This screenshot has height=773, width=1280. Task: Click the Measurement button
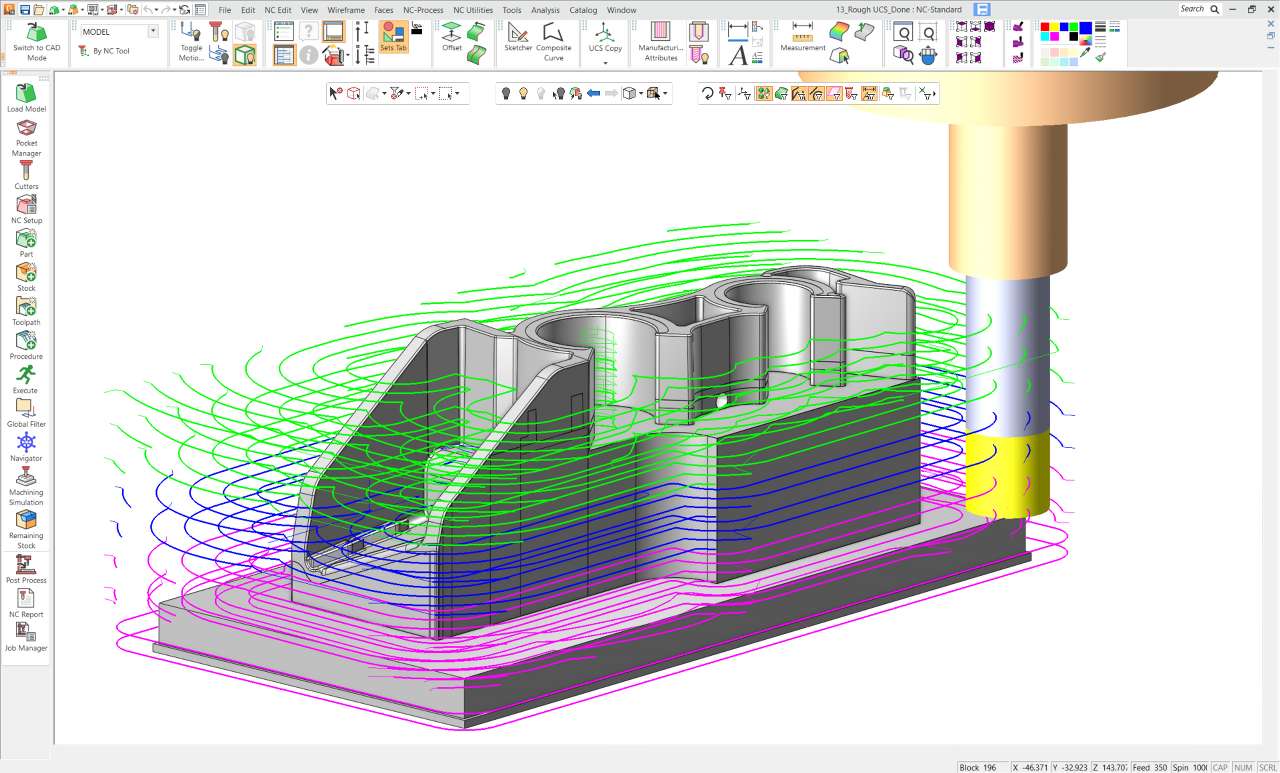pyautogui.click(x=802, y=37)
